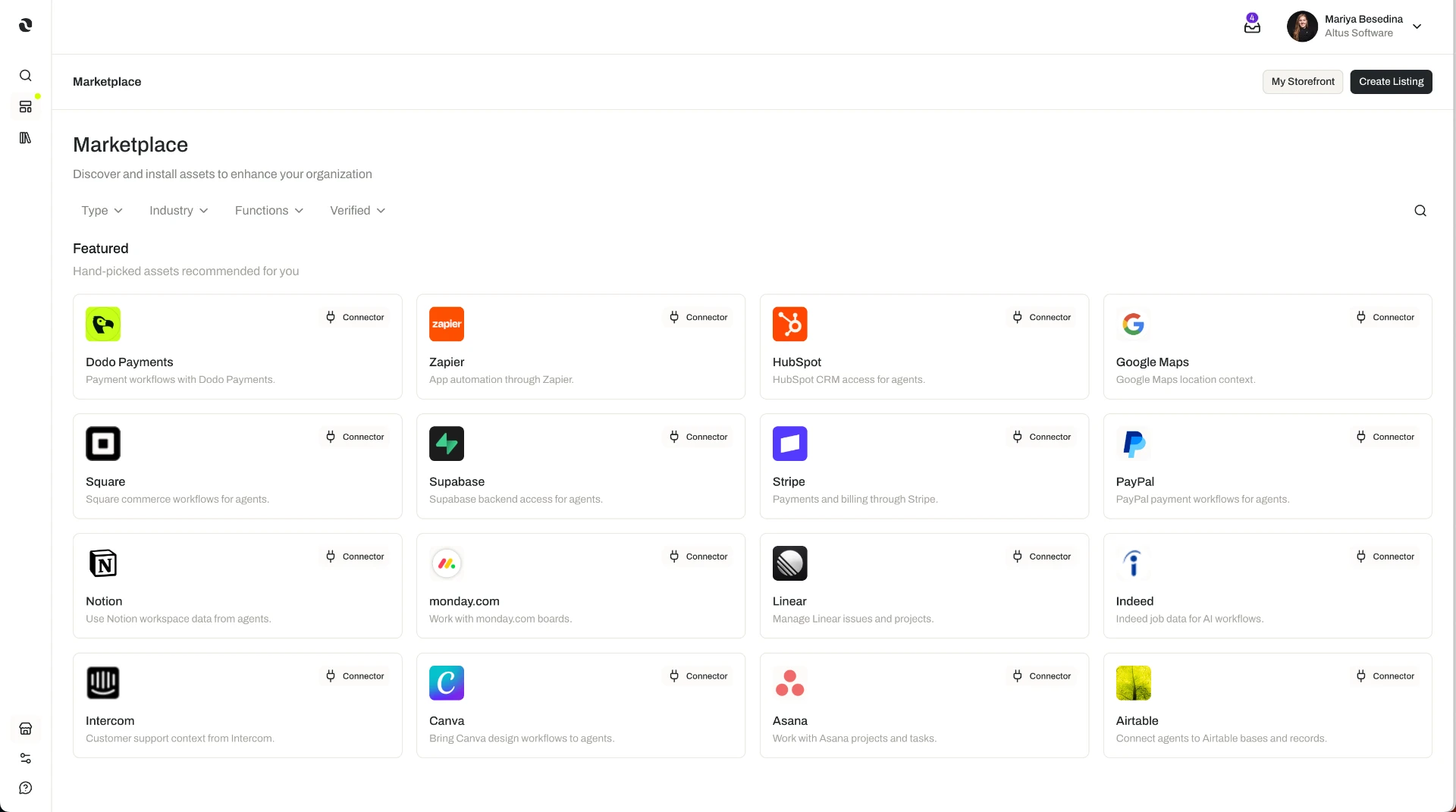This screenshot has height=812, width=1456.
Task: Click the Connector badge on Airtable card
Action: (x=1385, y=676)
